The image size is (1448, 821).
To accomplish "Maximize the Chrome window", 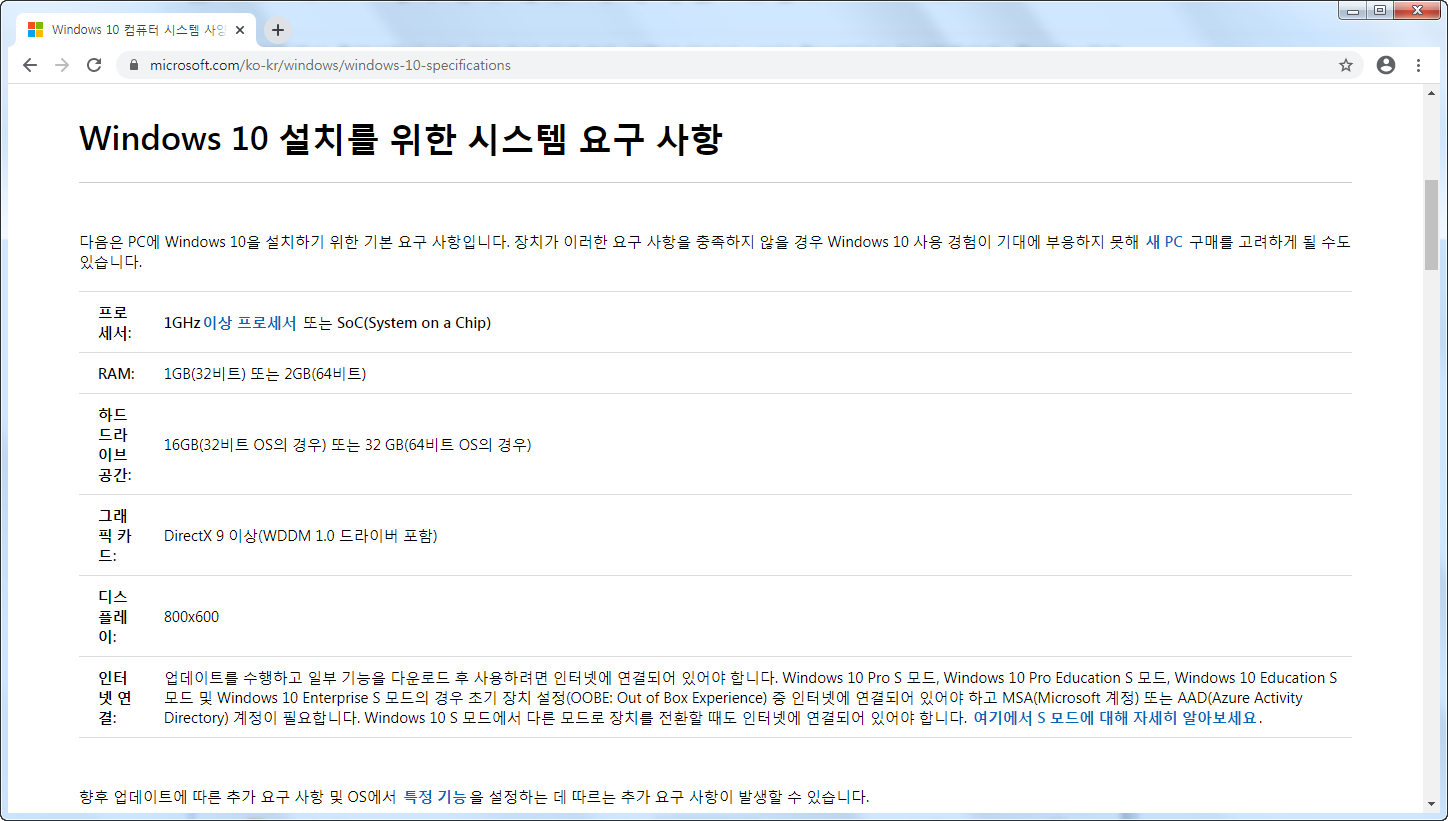I will [x=1380, y=10].
